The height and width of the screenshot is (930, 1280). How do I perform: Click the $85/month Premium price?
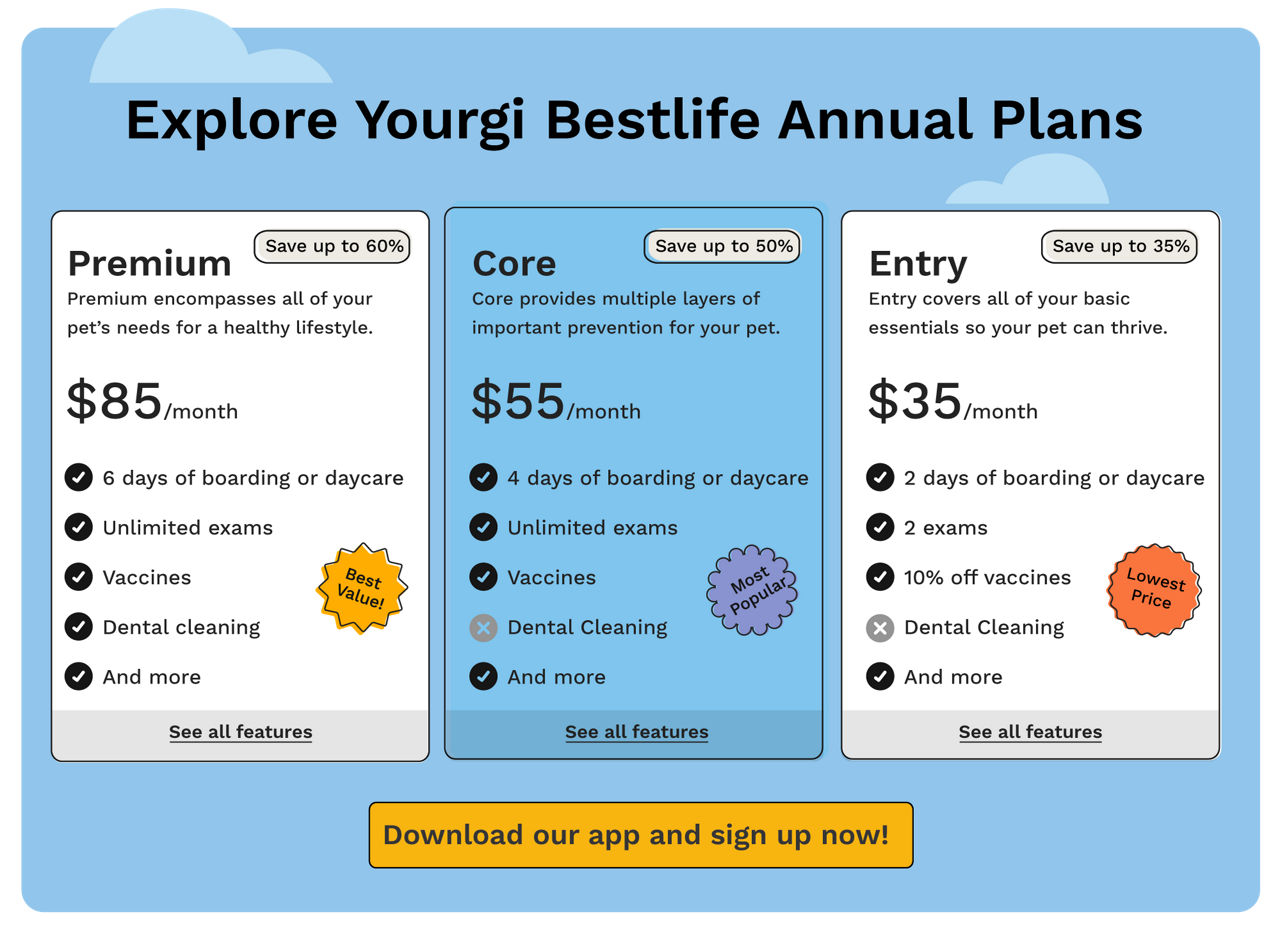[152, 402]
